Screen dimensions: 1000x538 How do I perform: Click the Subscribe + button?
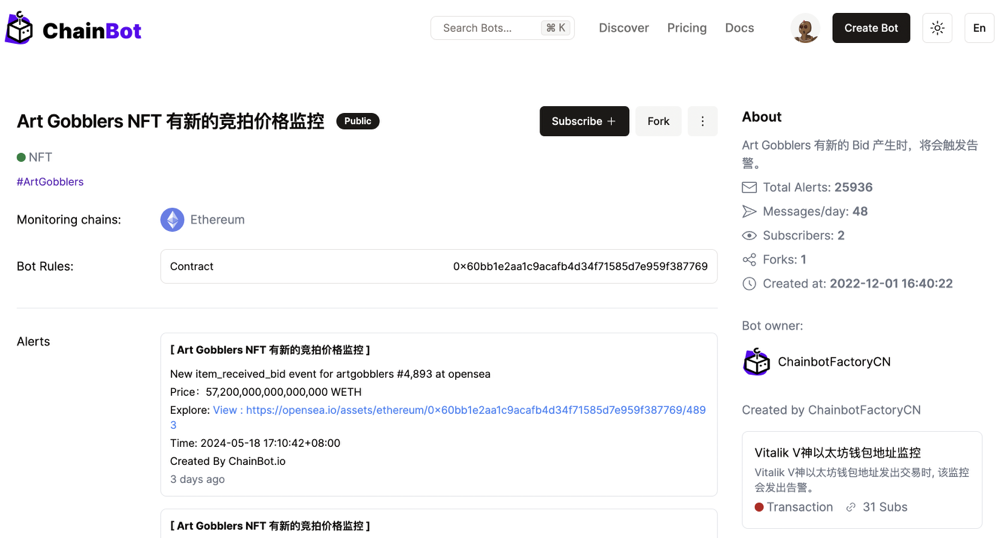pyautogui.click(x=584, y=121)
